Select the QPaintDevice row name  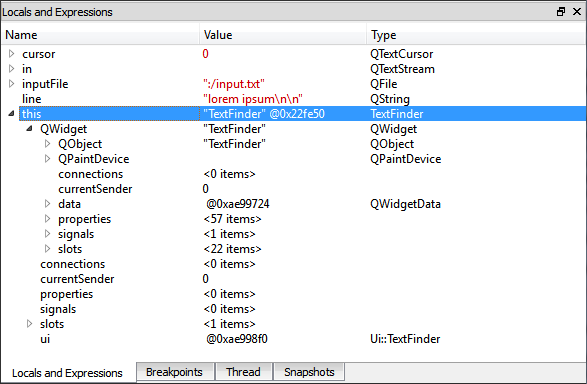94,159
